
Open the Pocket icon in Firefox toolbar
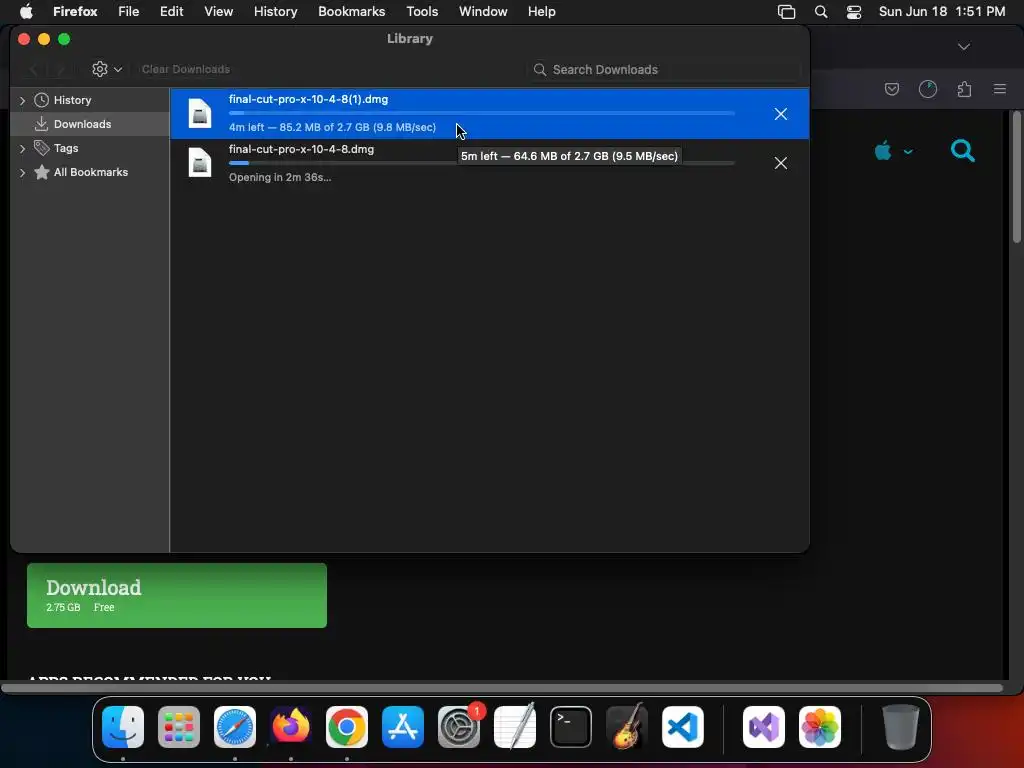[x=891, y=89]
